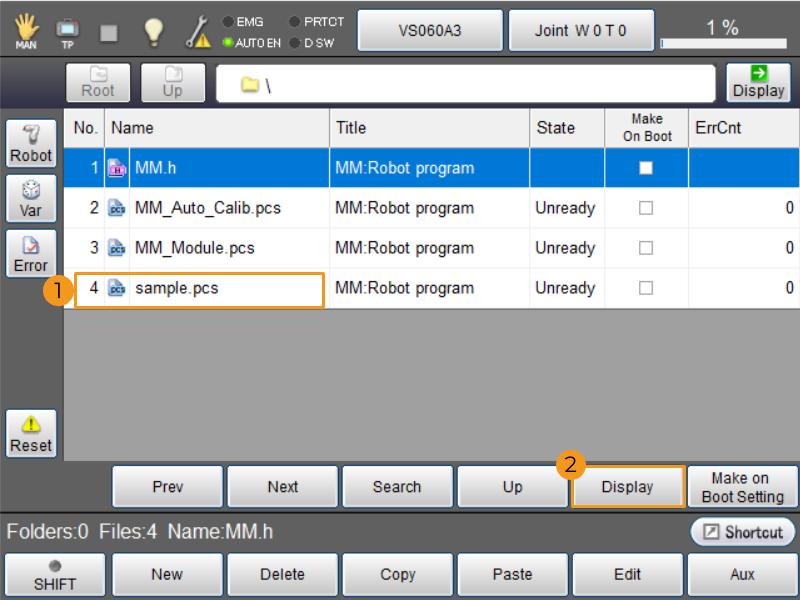This screenshot has width=800, height=600.
Task: Open the Robot side panel
Action: (x=31, y=143)
